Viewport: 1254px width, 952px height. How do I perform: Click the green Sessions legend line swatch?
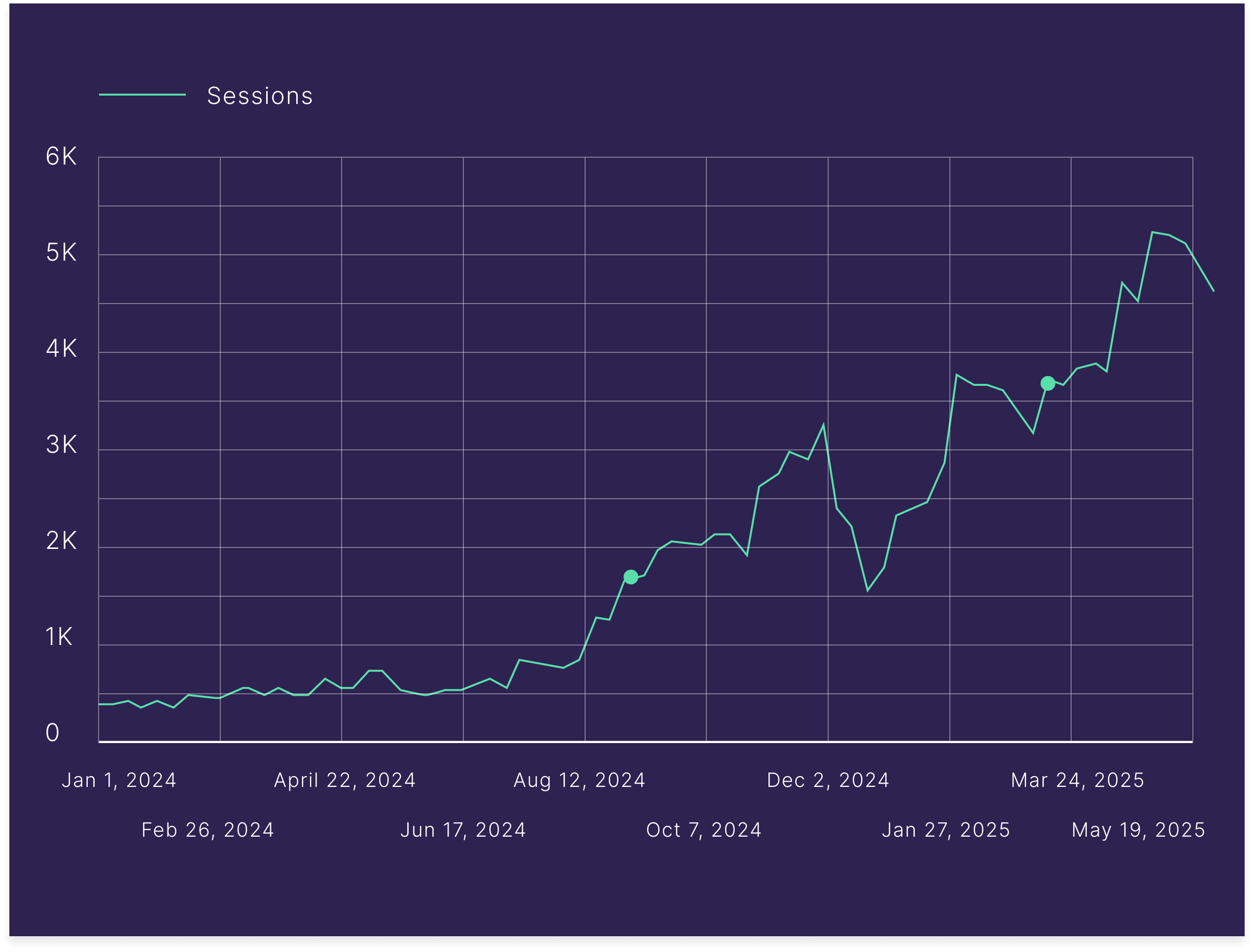click(142, 95)
